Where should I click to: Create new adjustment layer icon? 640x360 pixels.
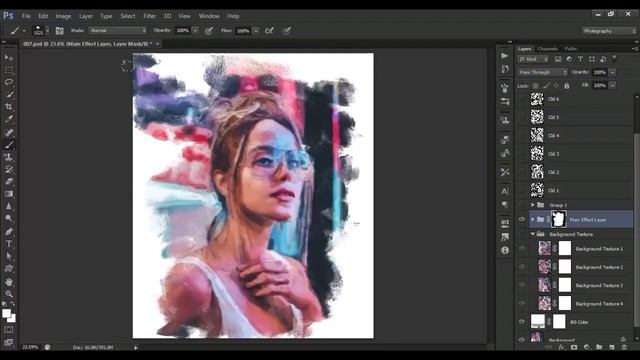[587, 347]
